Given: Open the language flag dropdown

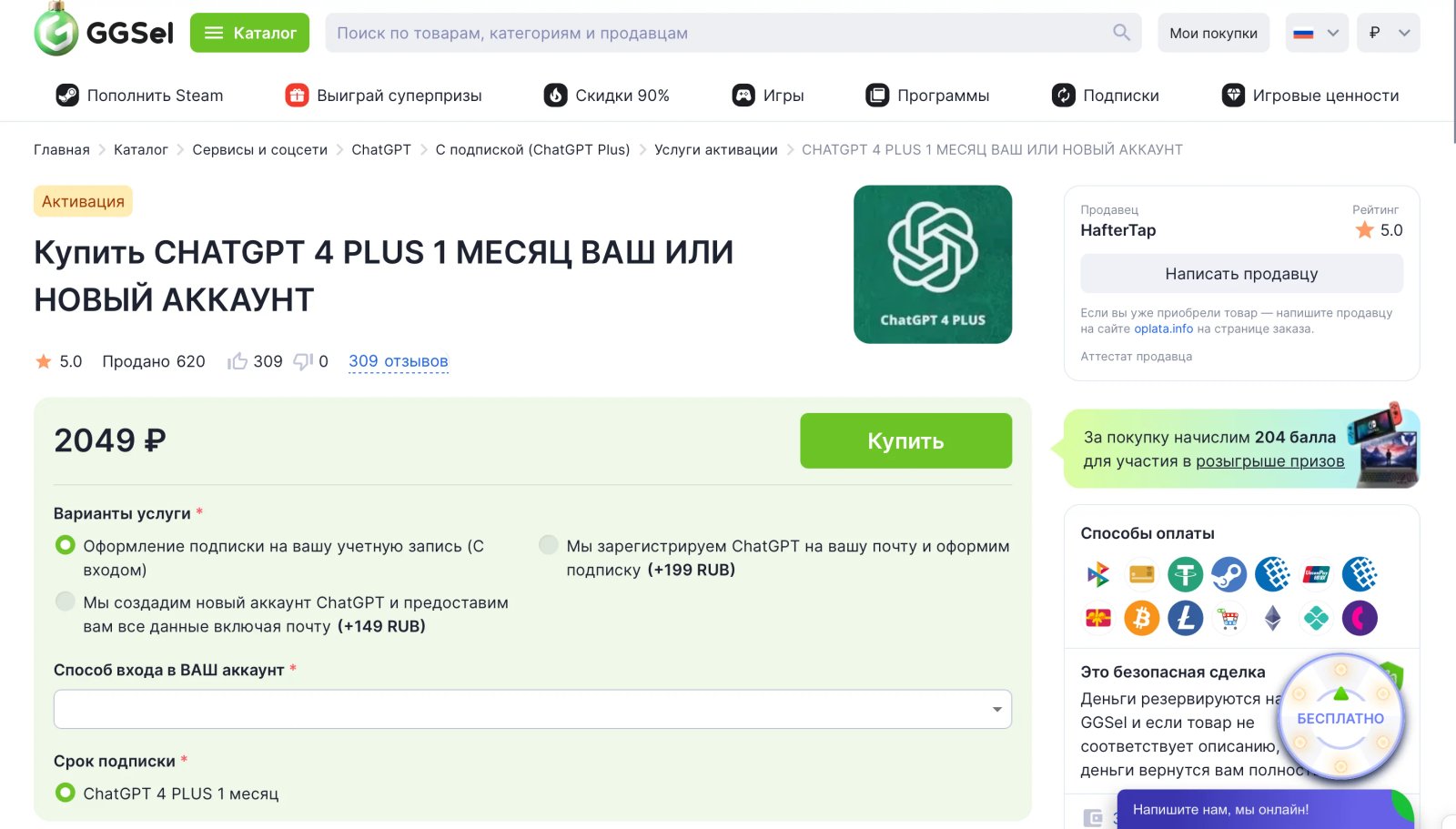Looking at the screenshot, I should [1316, 33].
